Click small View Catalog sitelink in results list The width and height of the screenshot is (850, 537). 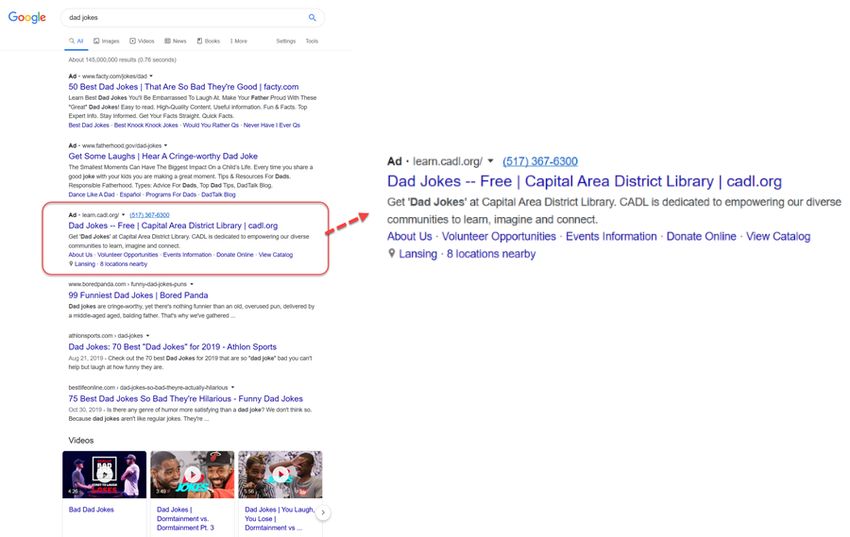pos(275,255)
